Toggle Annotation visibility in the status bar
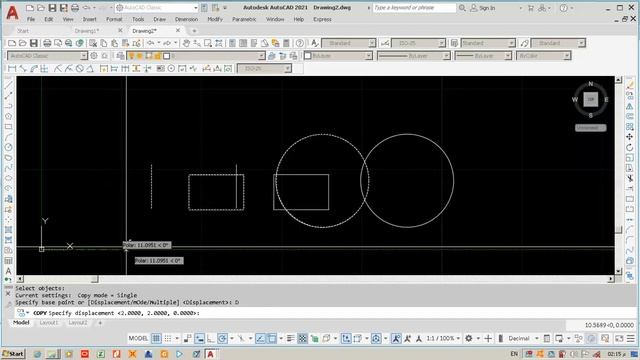This screenshot has height=360, width=640. point(396,338)
